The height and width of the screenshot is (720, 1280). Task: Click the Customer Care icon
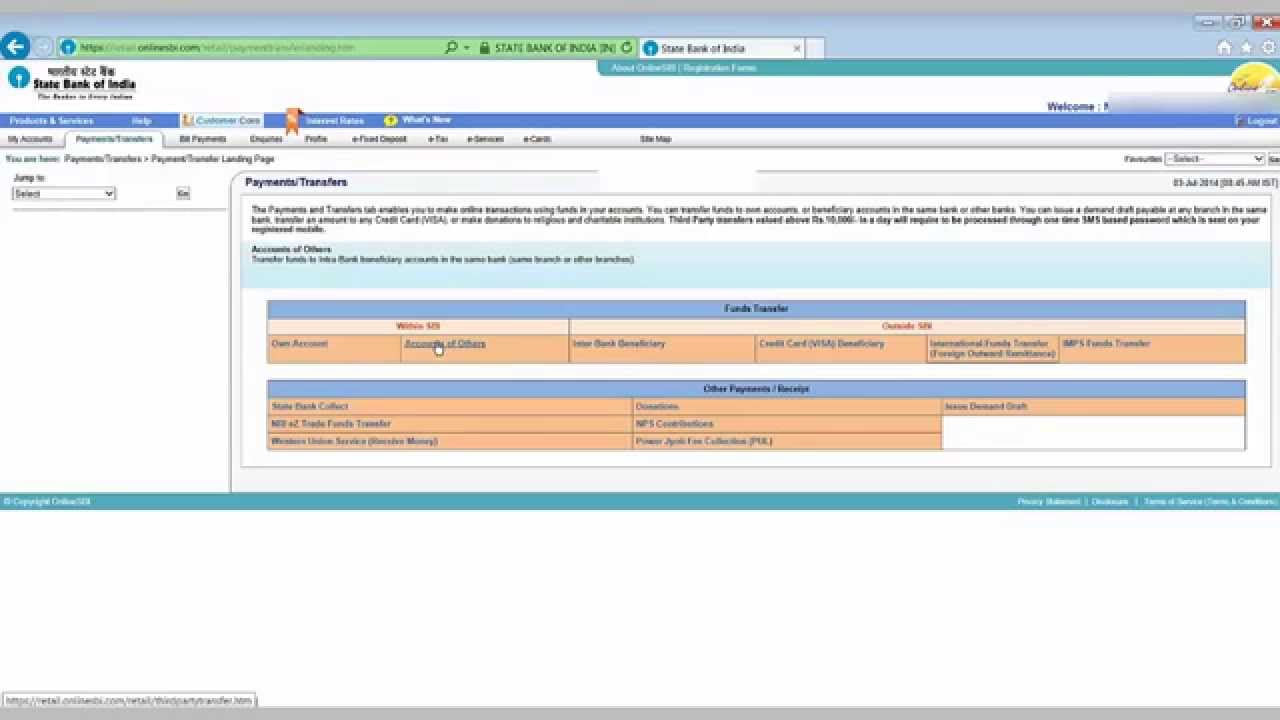[188, 120]
